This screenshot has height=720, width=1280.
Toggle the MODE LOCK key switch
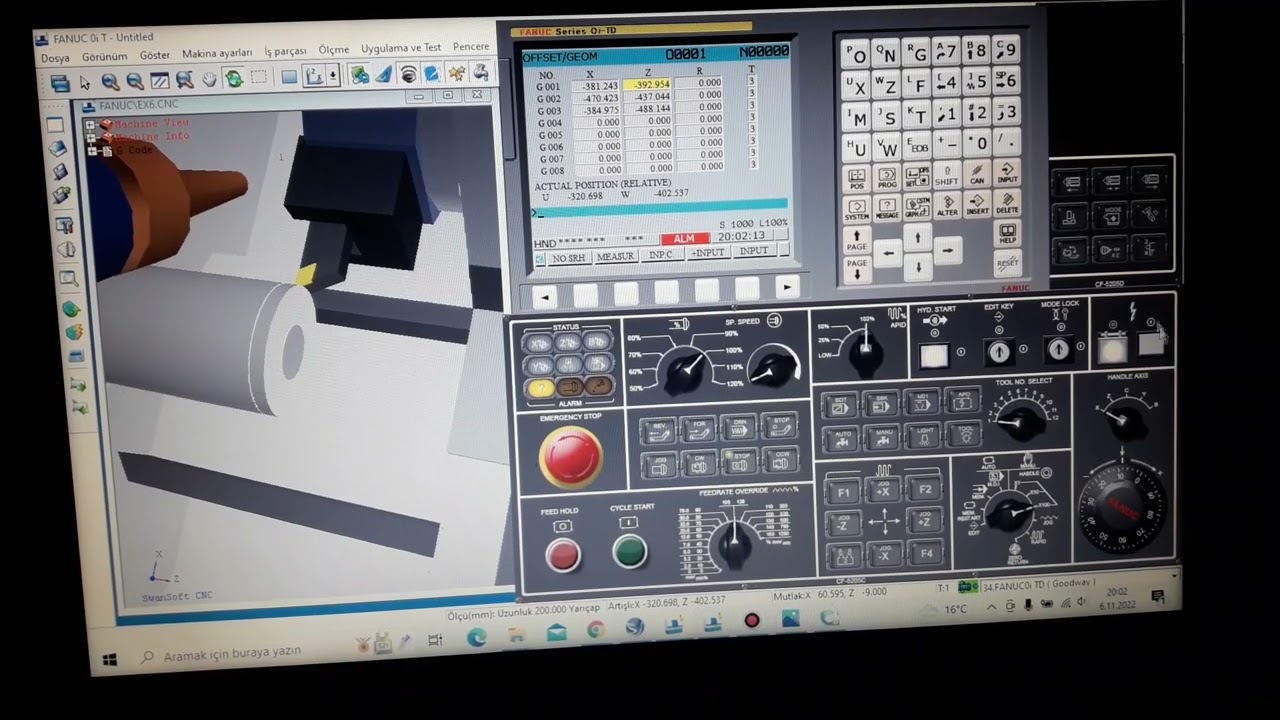coord(1058,349)
